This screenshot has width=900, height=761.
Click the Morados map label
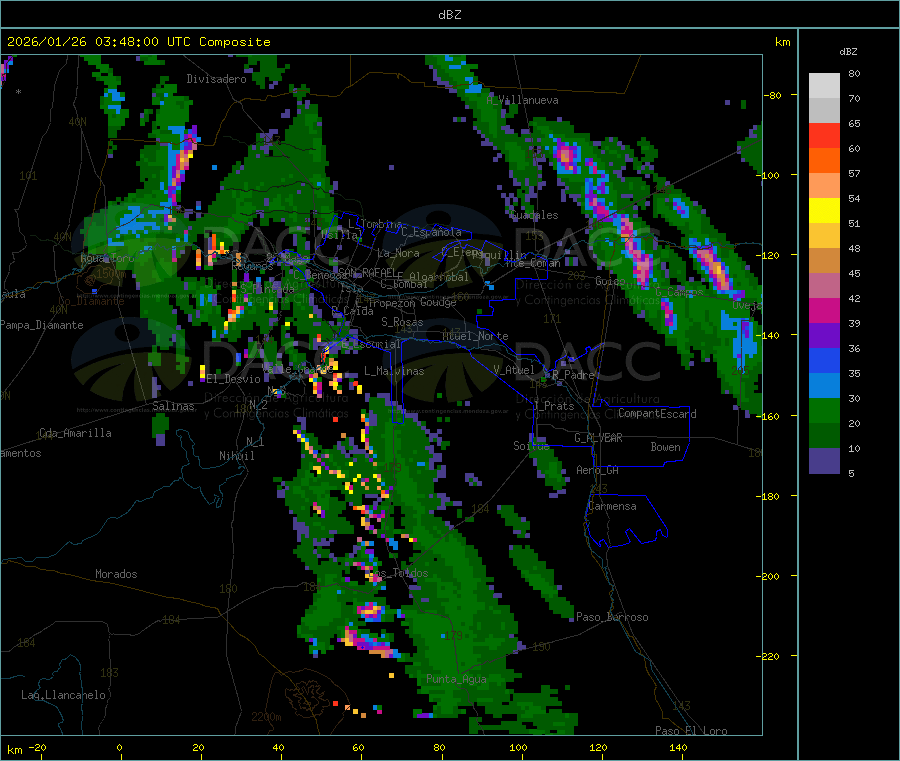point(116,574)
